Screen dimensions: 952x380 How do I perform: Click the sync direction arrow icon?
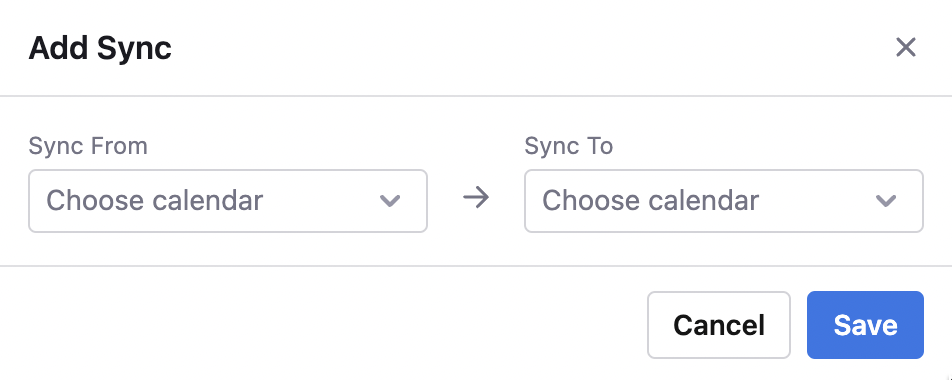click(x=476, y=198)
